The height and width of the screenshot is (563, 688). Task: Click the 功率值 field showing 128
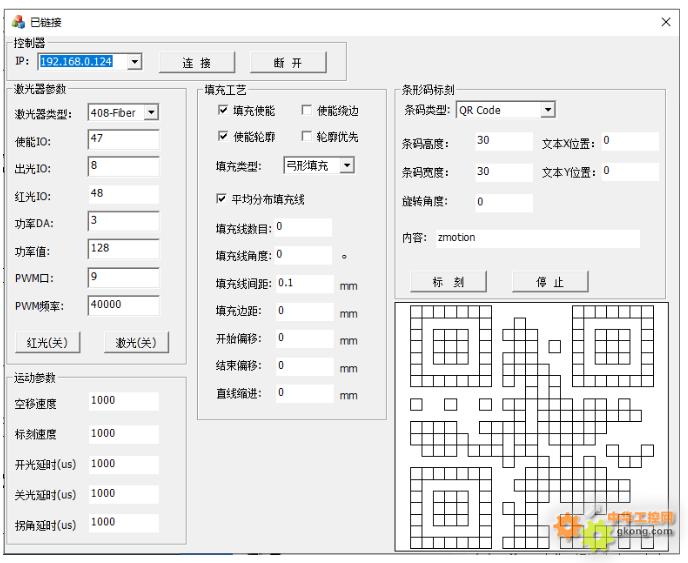pos(123,249)
